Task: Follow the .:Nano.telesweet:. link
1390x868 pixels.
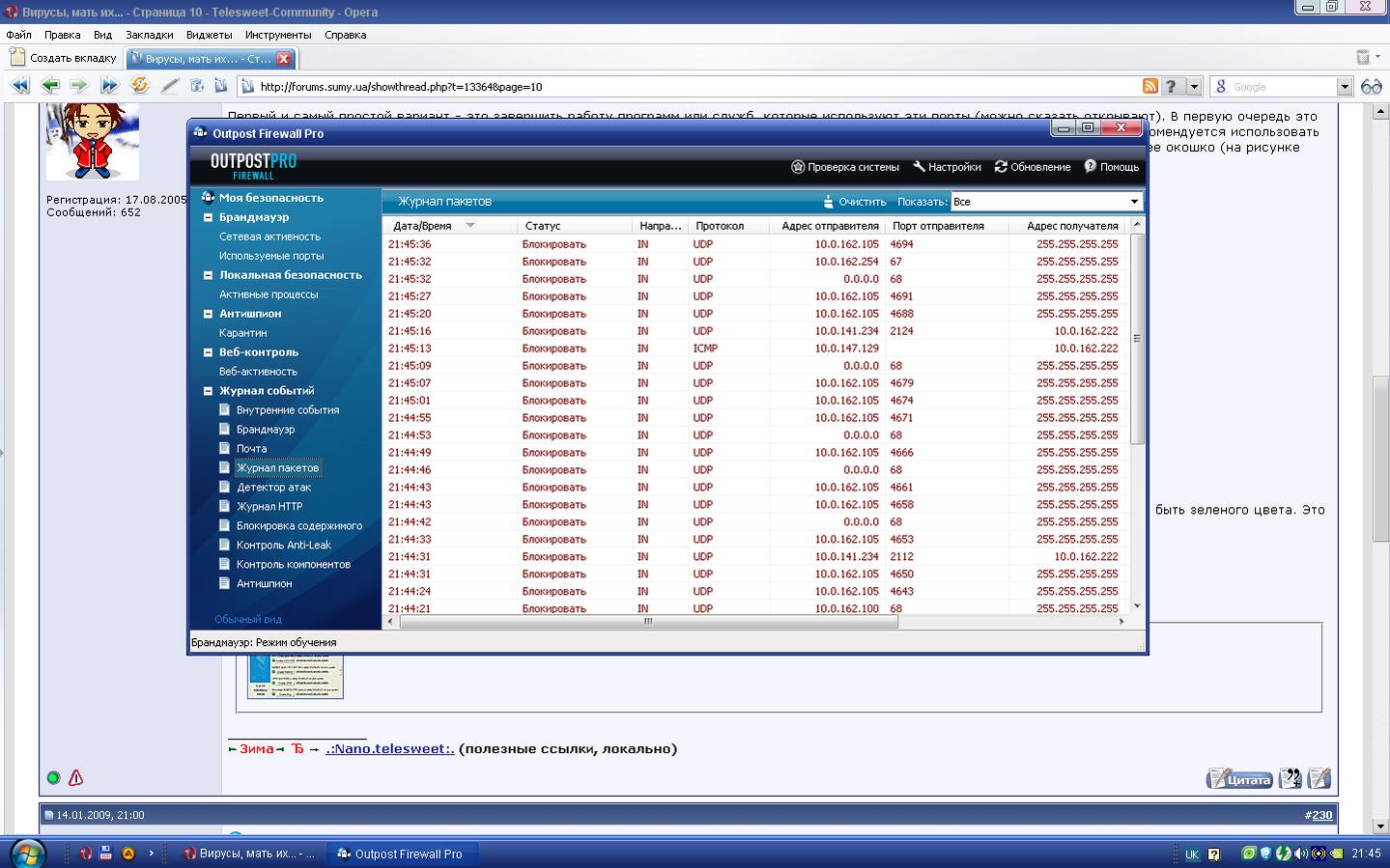Action: pos(389,749)
